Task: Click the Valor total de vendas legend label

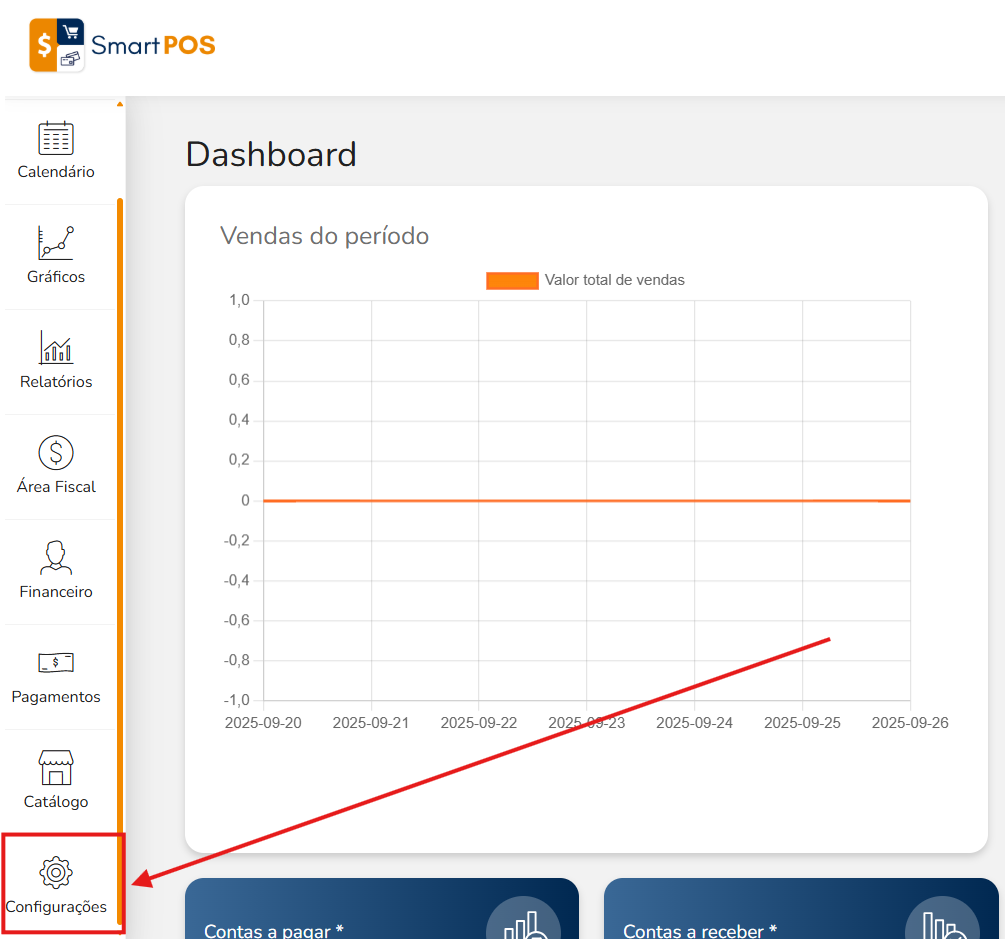Action: tap(614, 280)
